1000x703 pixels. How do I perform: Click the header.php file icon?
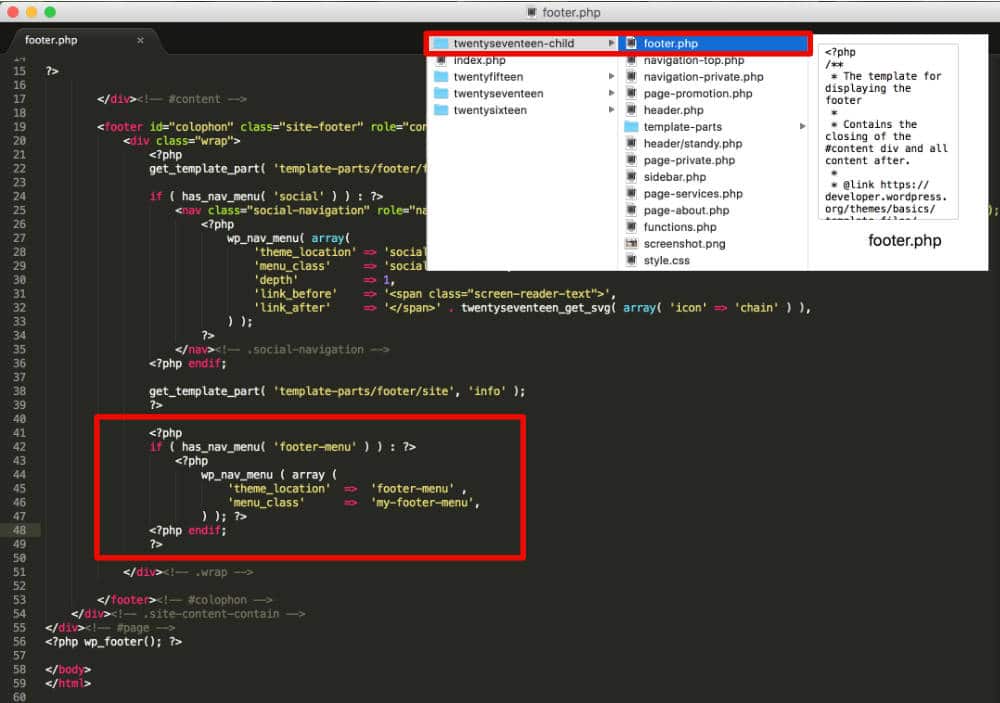pos(632,110)
